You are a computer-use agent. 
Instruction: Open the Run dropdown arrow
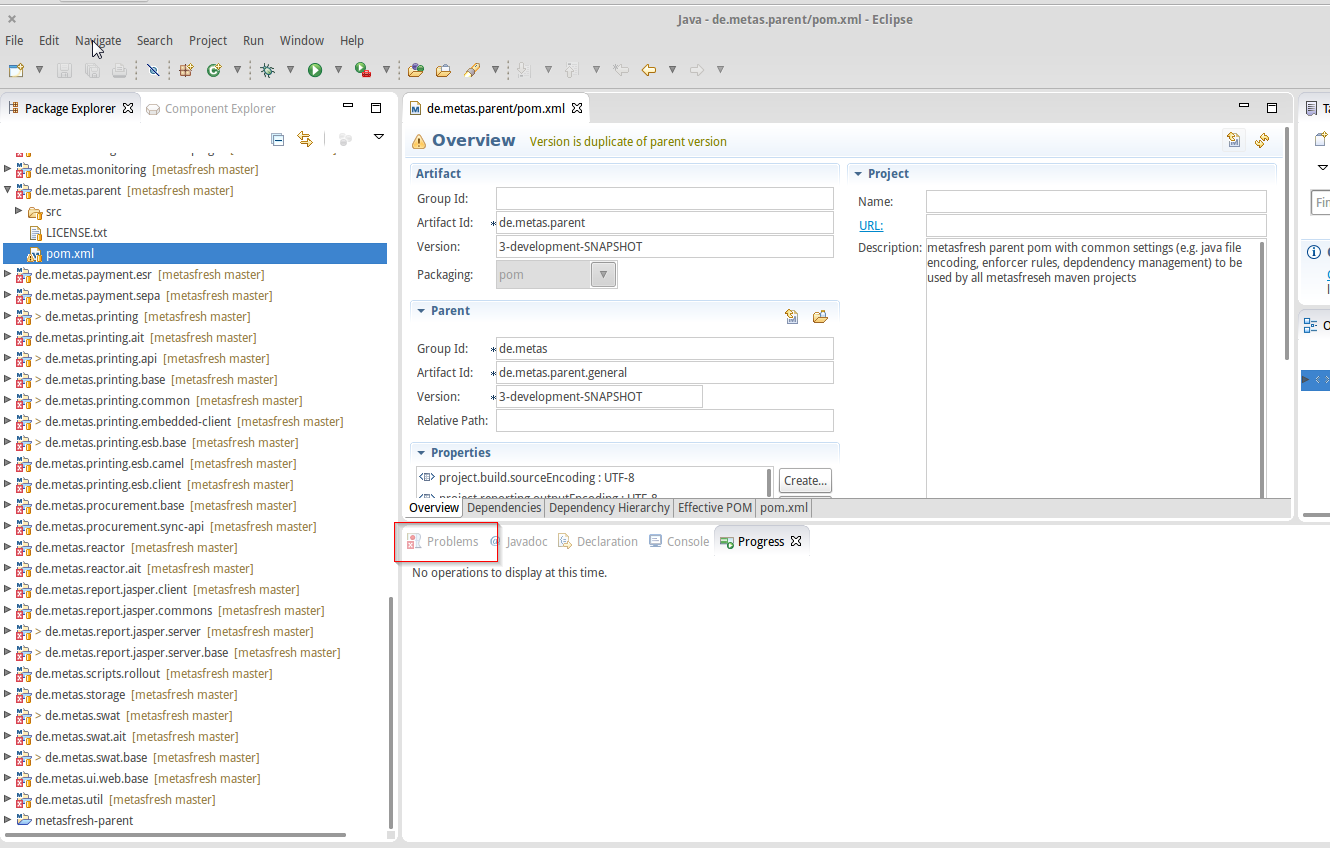point(338,70)
